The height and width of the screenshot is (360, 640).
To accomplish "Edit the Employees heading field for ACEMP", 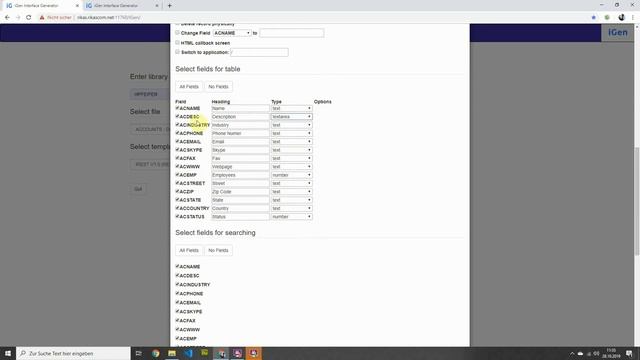I will coord(240,175).
